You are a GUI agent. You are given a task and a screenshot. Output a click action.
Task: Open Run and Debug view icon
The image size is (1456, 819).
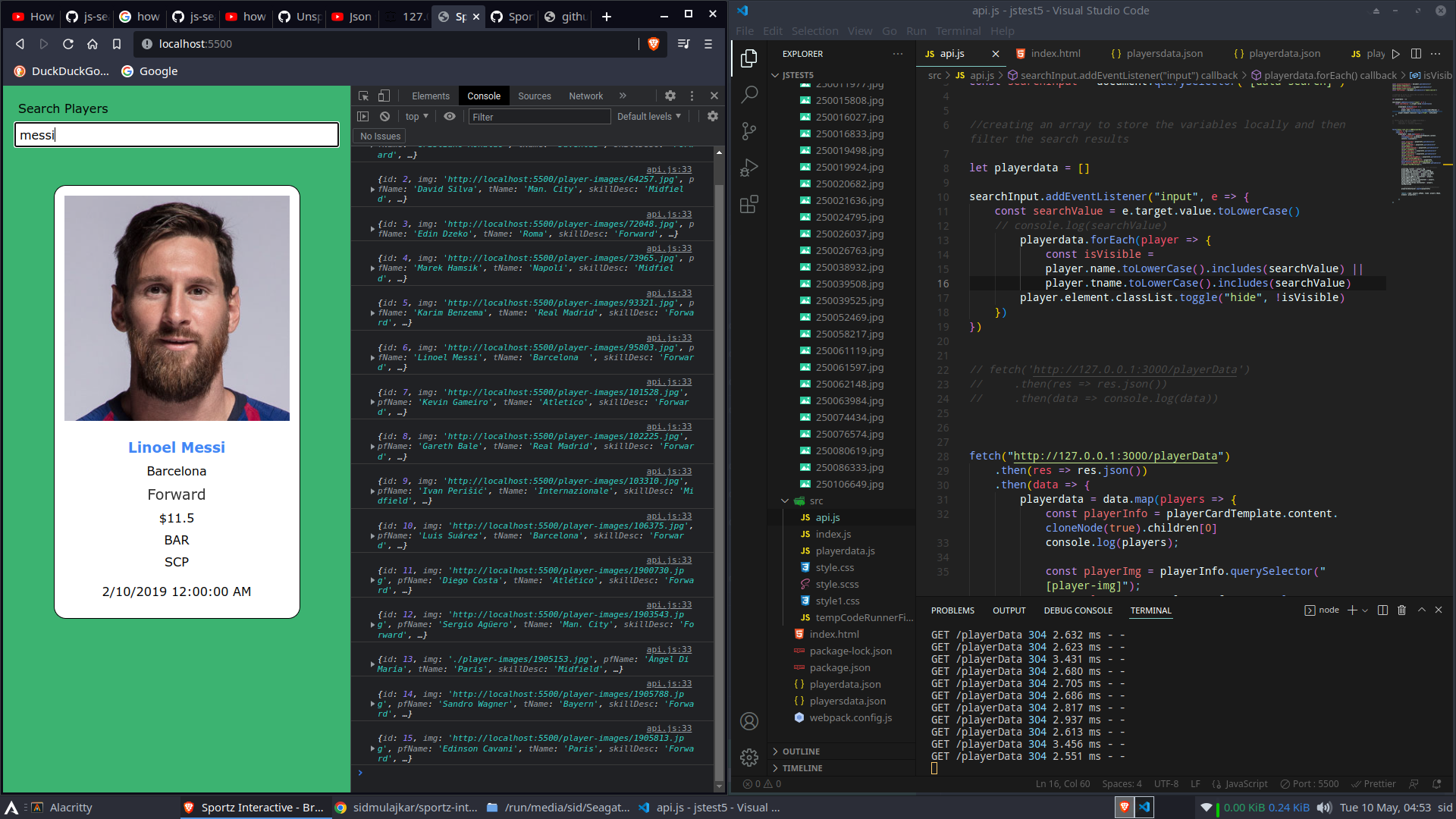tap(749, 168)
